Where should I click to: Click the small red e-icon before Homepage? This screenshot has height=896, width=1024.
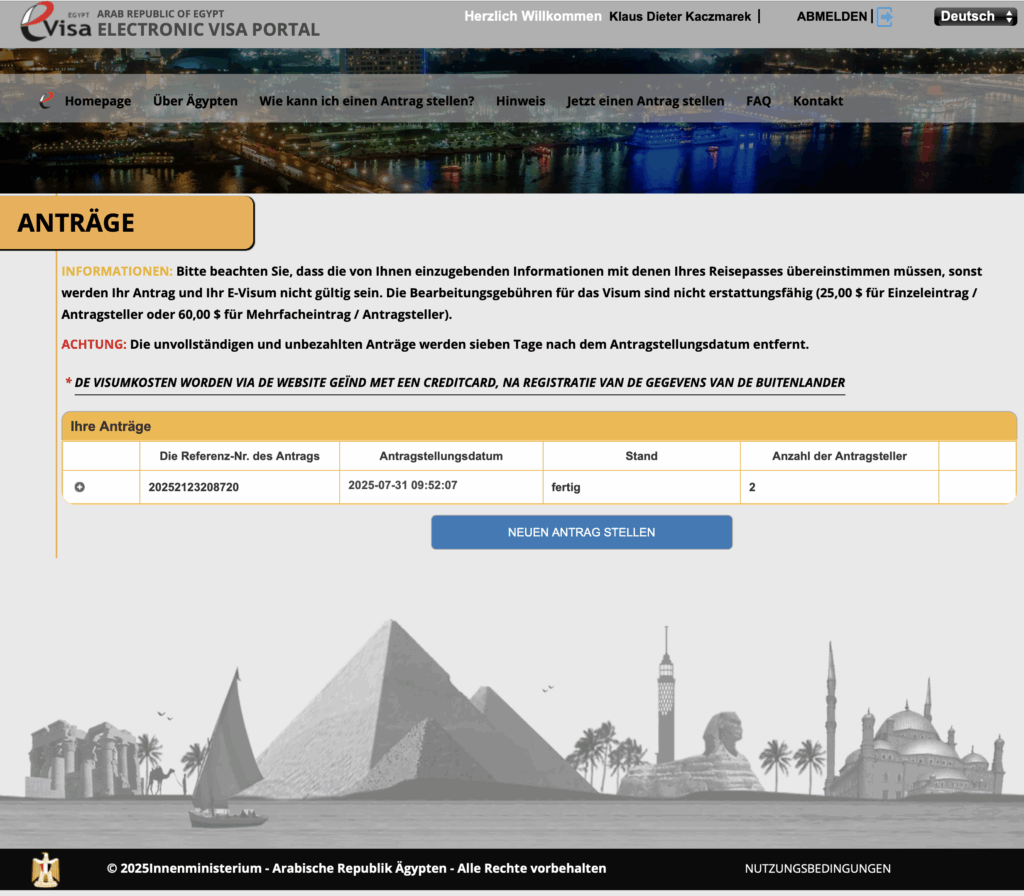47,100
